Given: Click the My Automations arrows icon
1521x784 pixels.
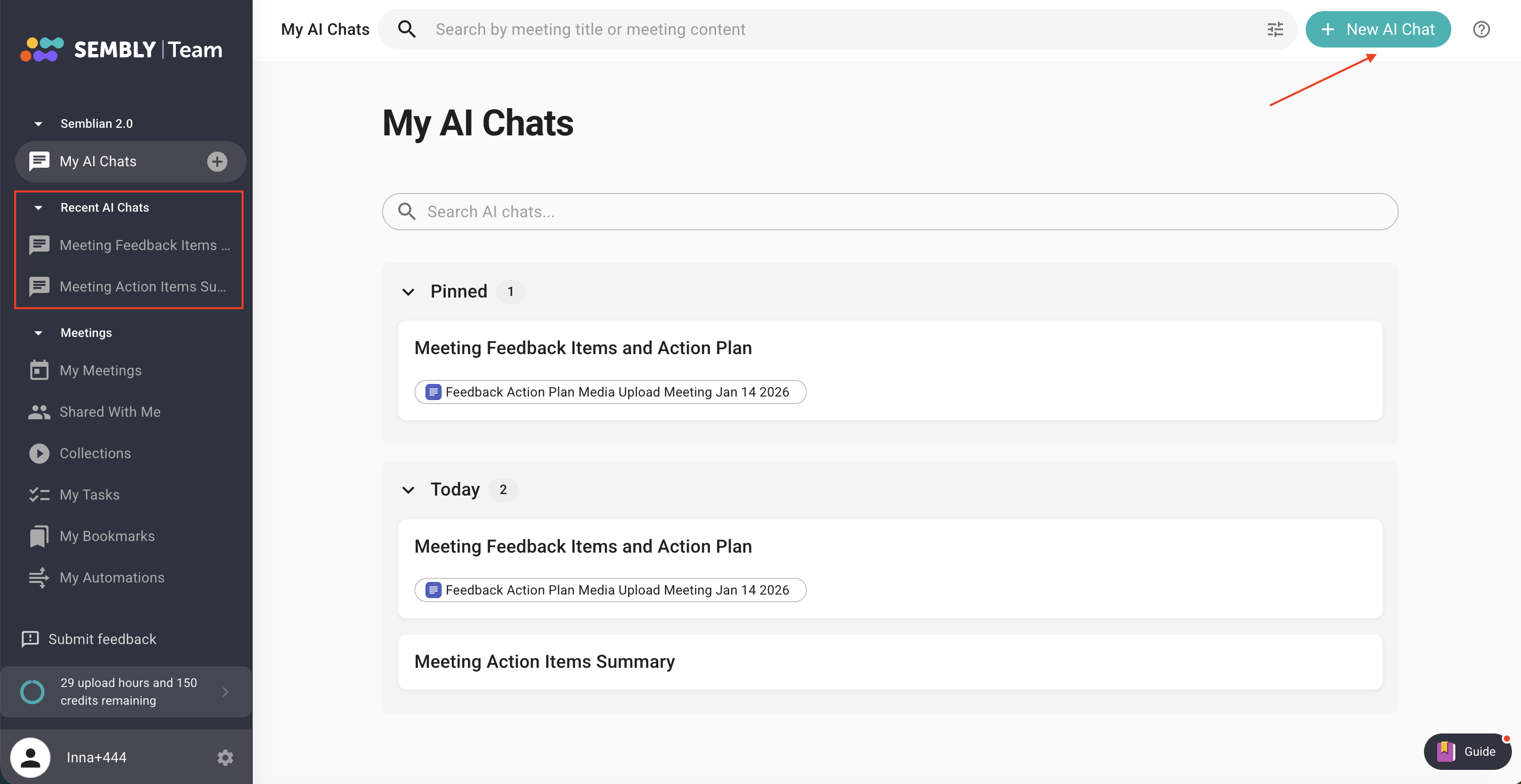Looking at the screenshot, I should click(x=39, y=577).
